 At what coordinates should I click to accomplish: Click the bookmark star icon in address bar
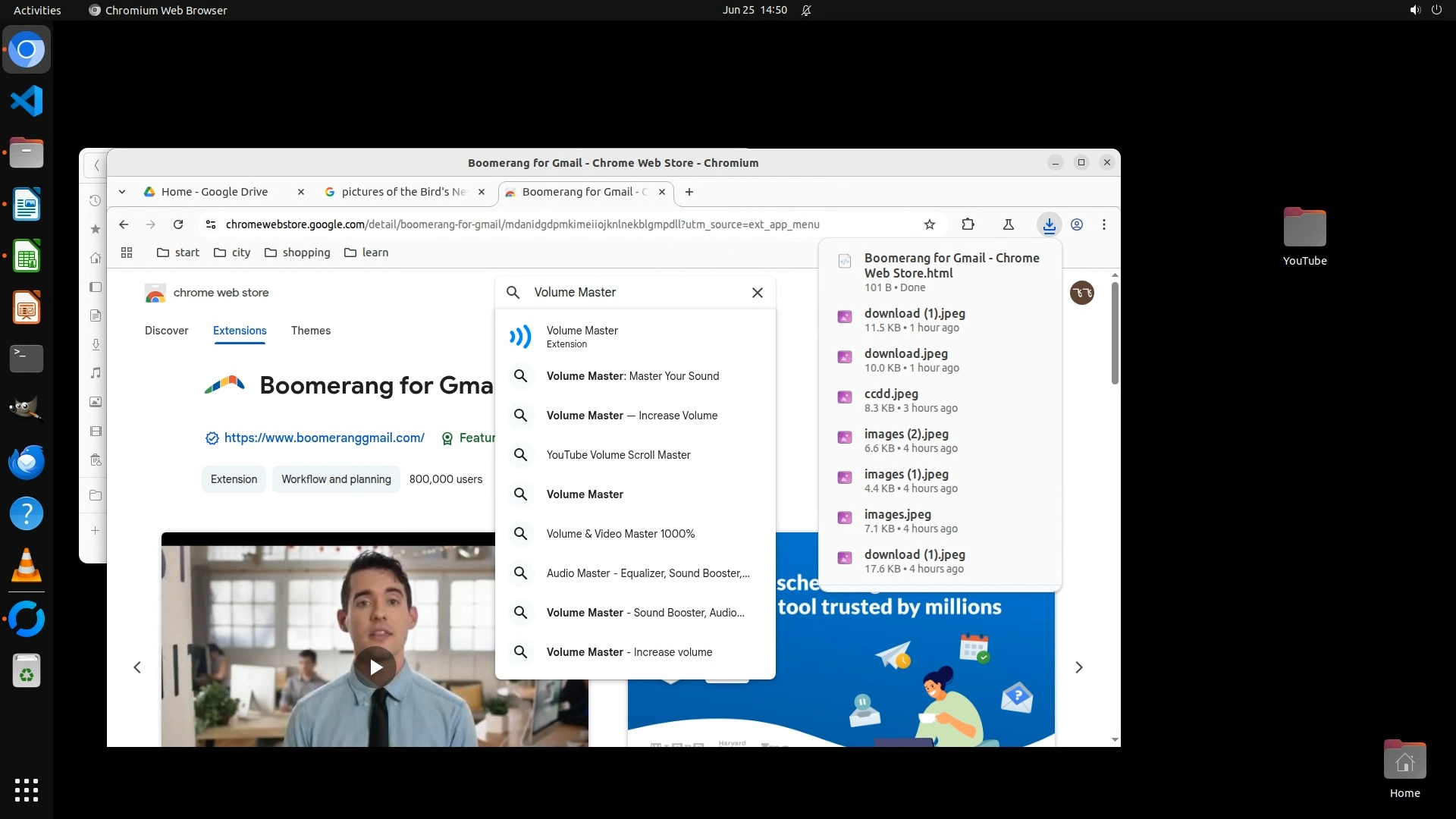[930, 224]
